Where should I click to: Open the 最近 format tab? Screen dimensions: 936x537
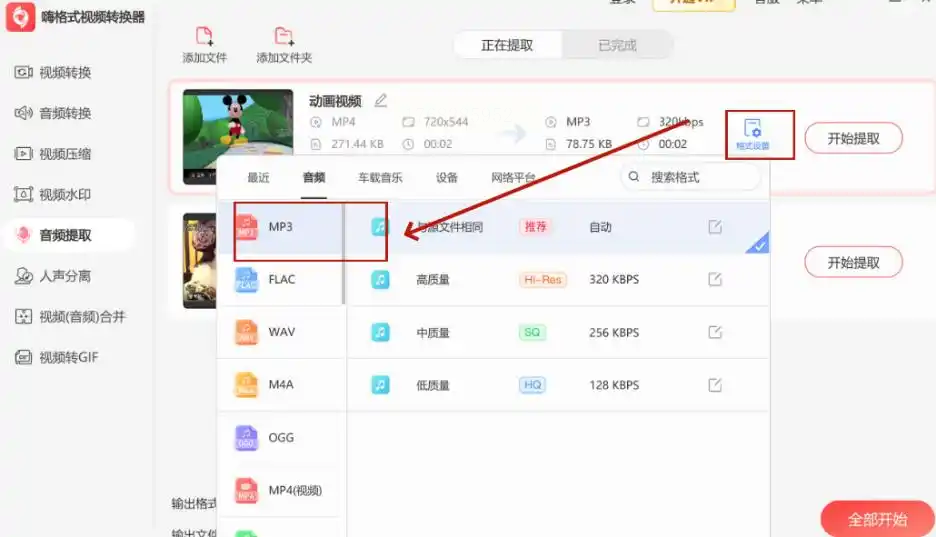(258, 177)
